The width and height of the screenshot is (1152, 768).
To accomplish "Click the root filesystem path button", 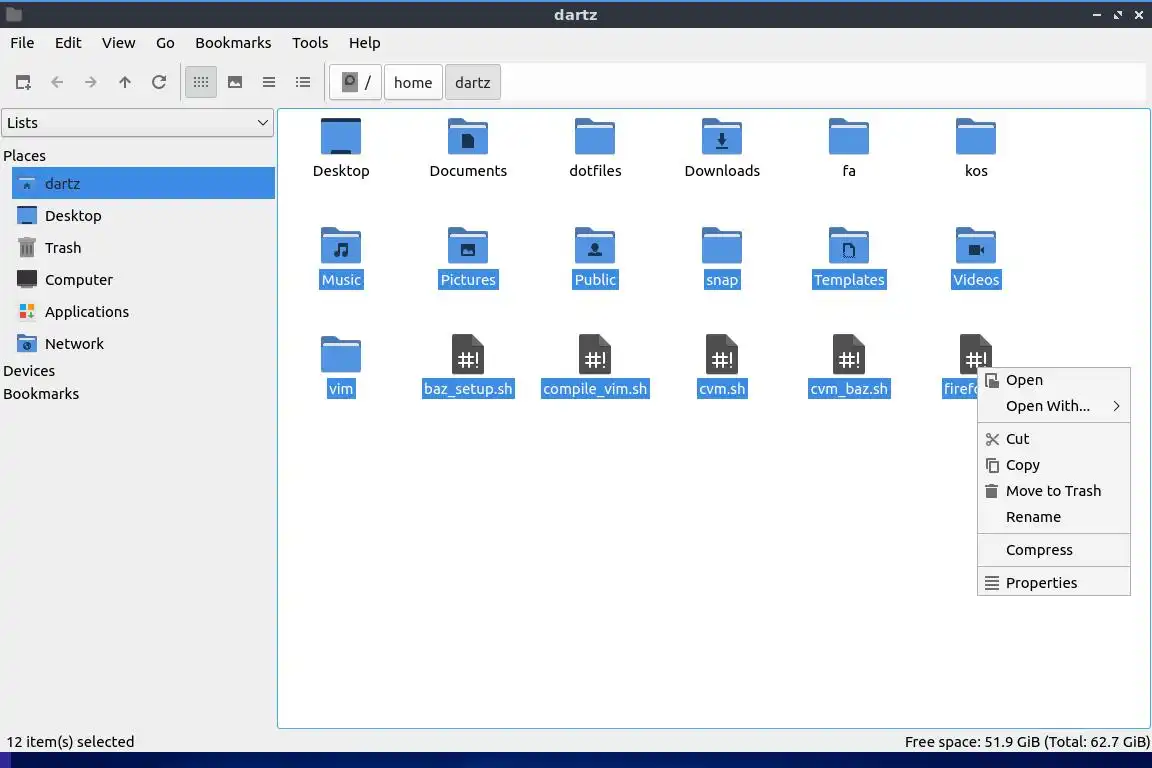I will [356, 82].
